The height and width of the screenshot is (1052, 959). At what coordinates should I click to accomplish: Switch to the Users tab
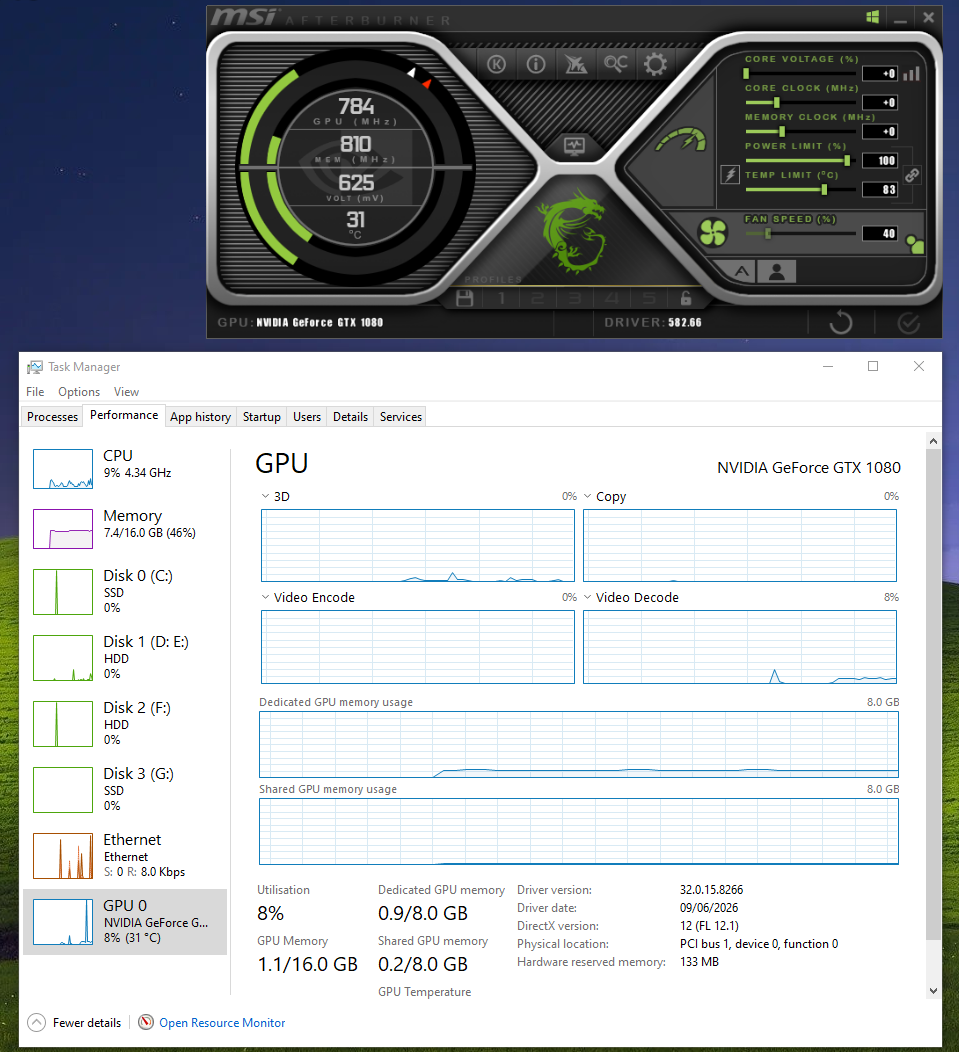pos(307,417)
